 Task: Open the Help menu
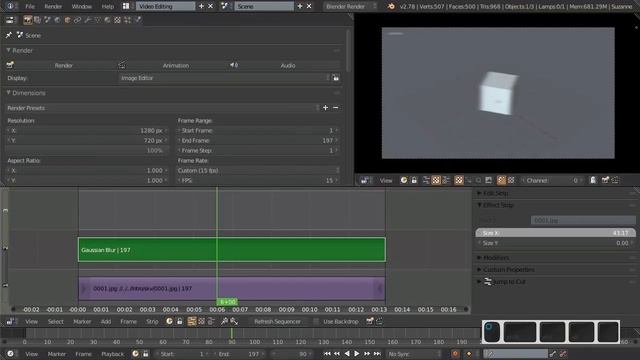(108, 6)
